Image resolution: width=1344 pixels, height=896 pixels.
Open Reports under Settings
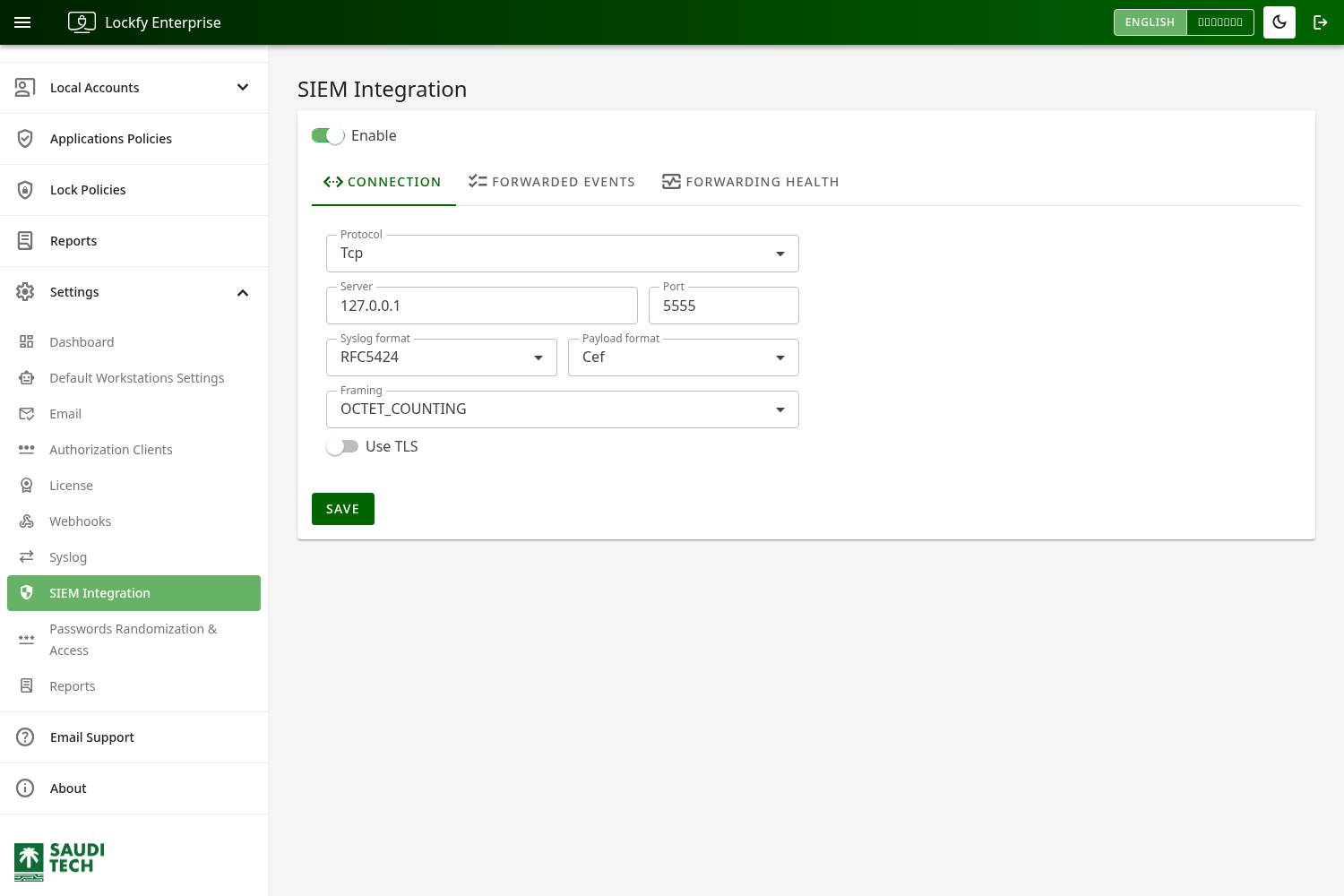tap(134, 686)
